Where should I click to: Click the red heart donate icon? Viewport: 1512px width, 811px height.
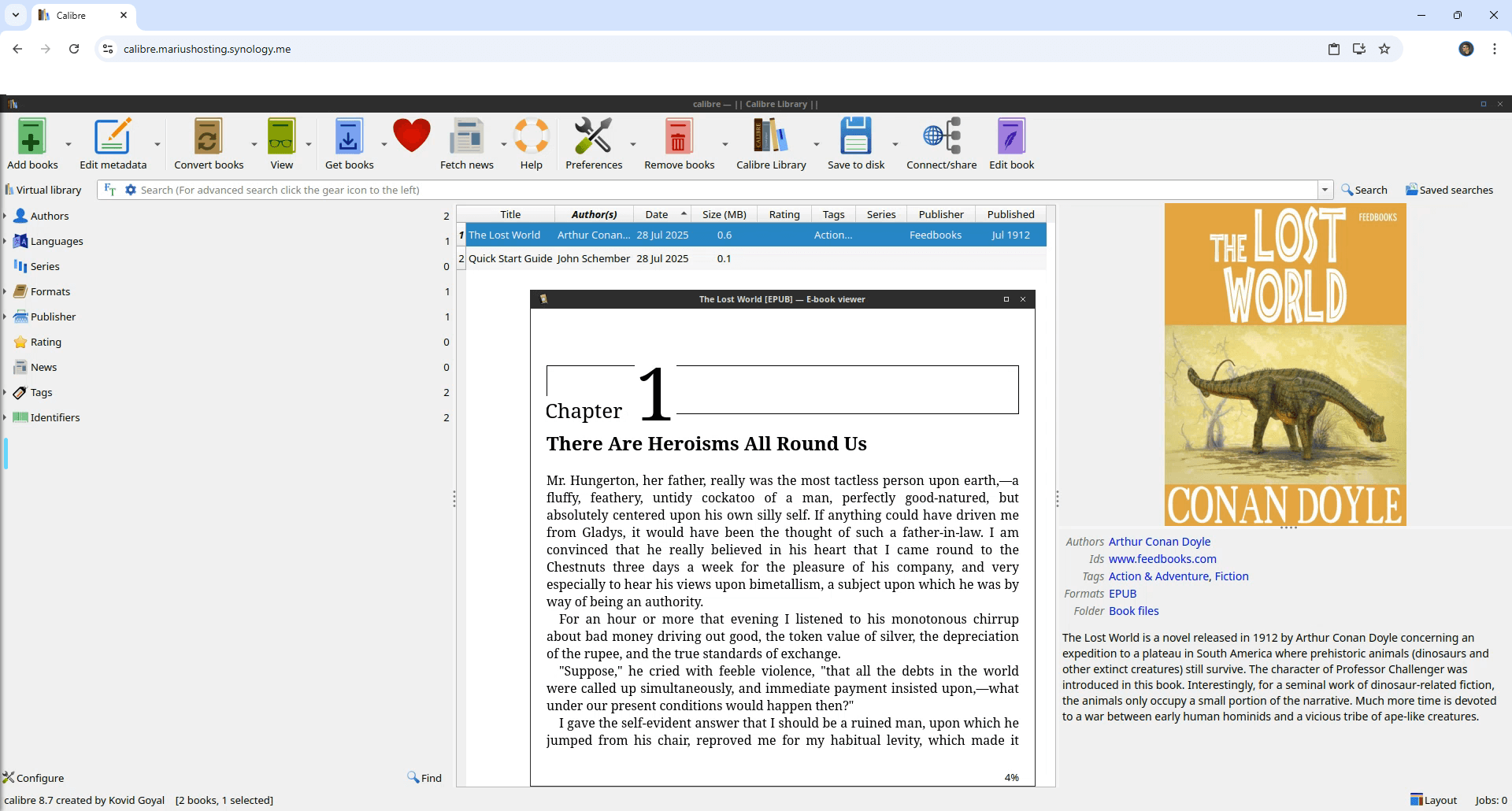coord(412,136)
